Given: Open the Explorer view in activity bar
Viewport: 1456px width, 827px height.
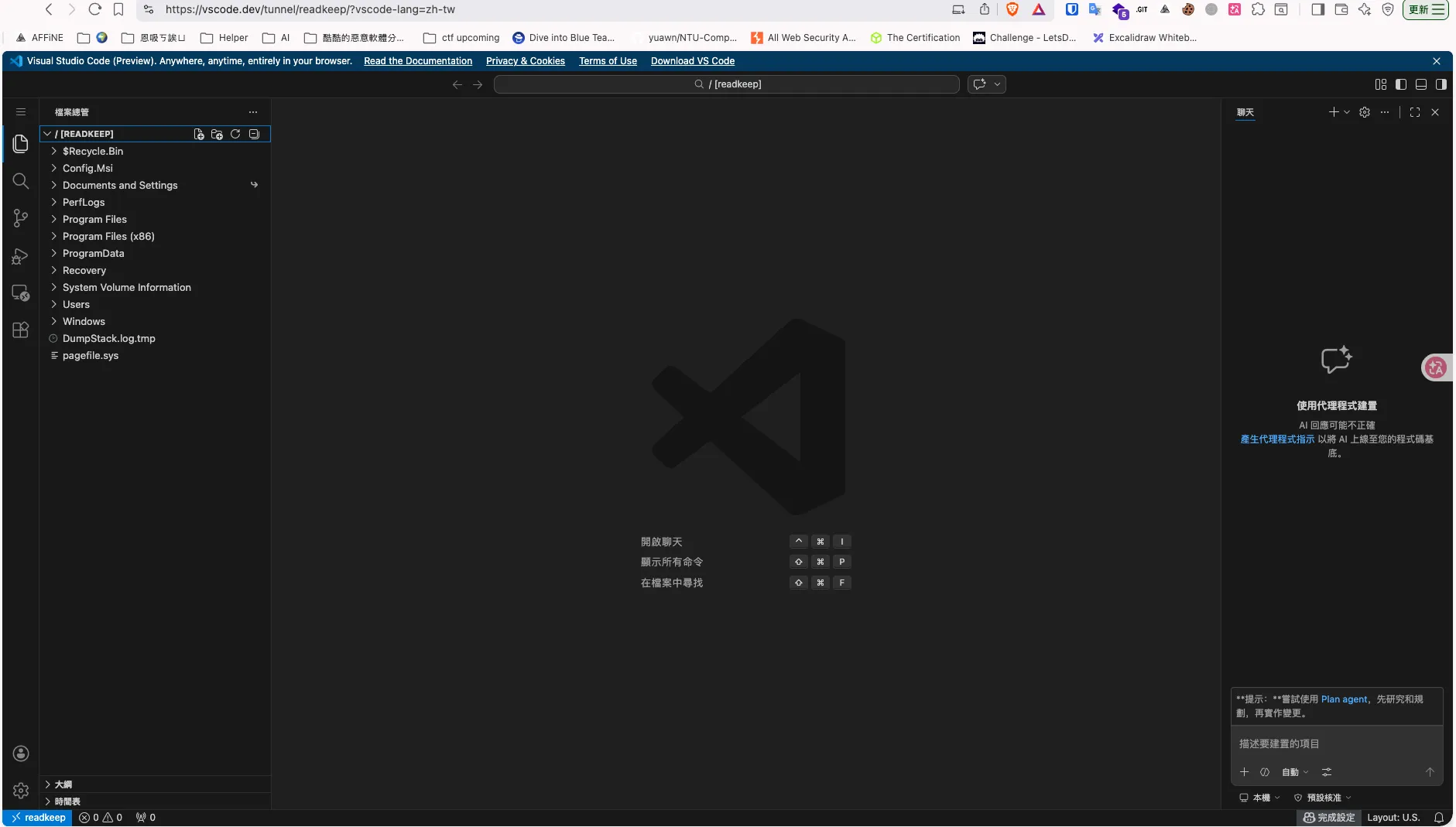Looking at the screenshot, I should [x=21, y=144].
